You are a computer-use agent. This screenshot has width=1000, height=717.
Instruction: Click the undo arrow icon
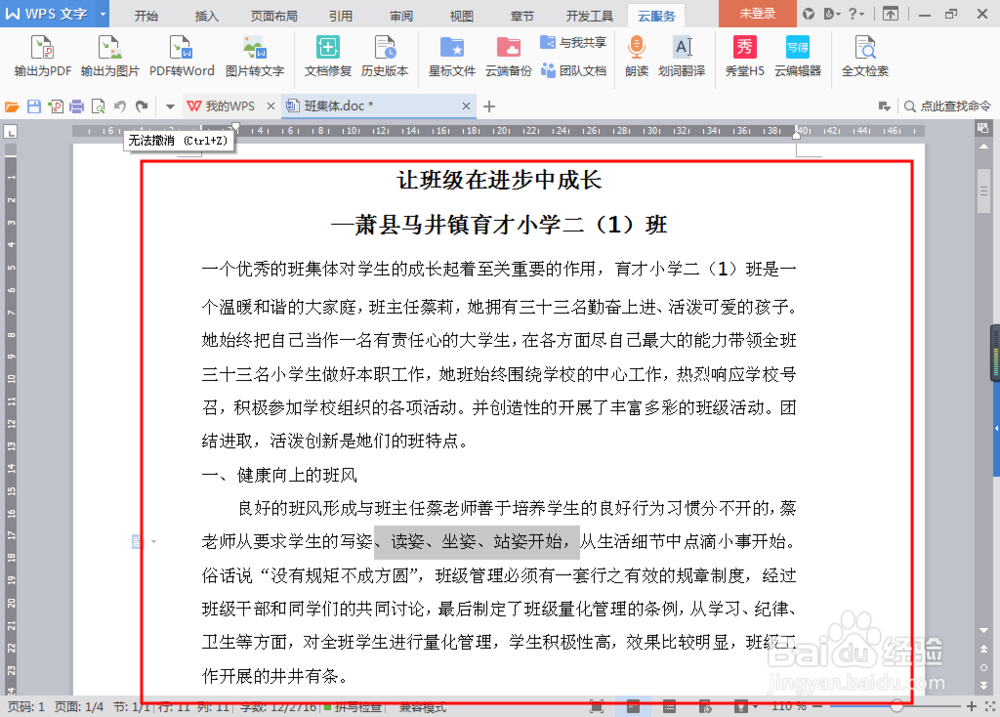pyautogui.click(x=120, y=107)
